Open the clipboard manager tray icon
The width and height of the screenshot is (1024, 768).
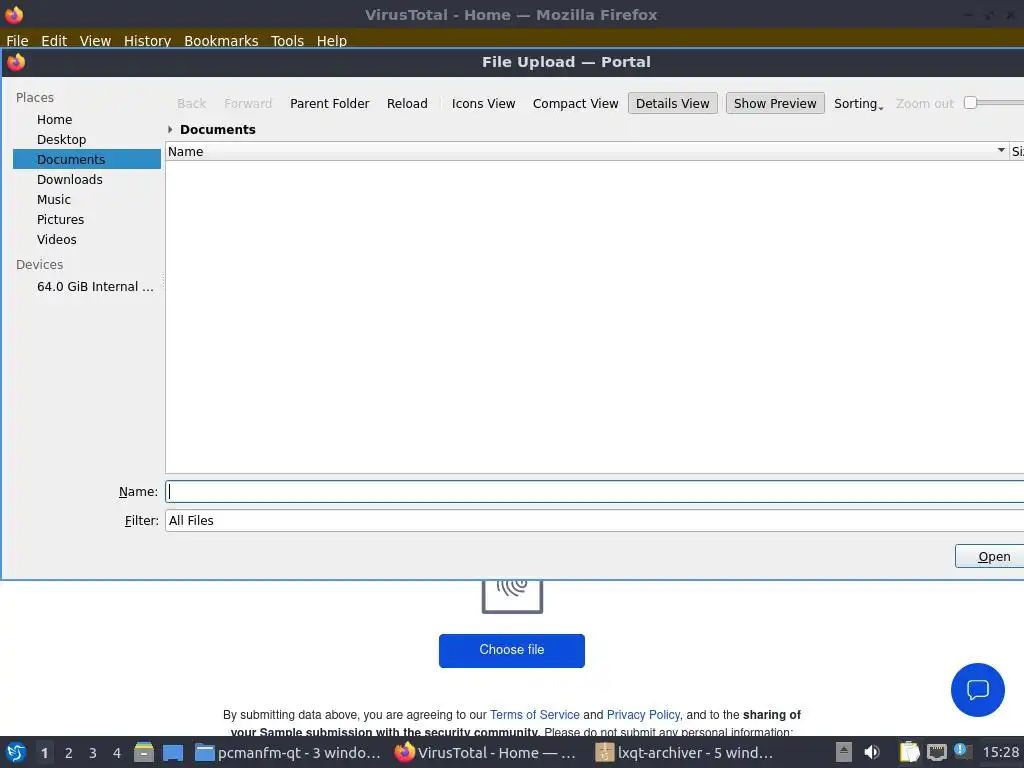click(x=909, y=752)
